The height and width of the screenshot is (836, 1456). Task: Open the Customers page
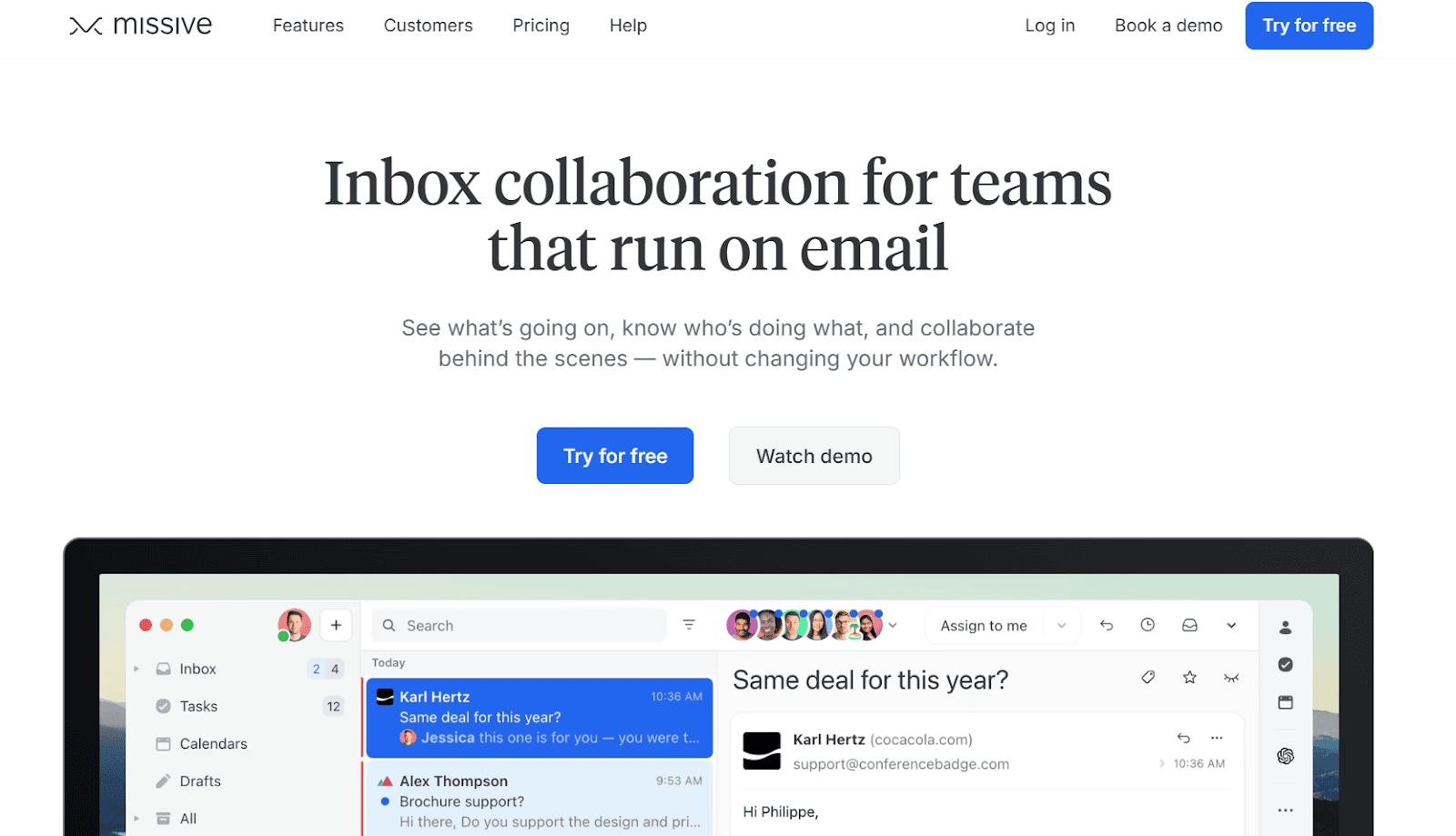[x=428, y=25]
